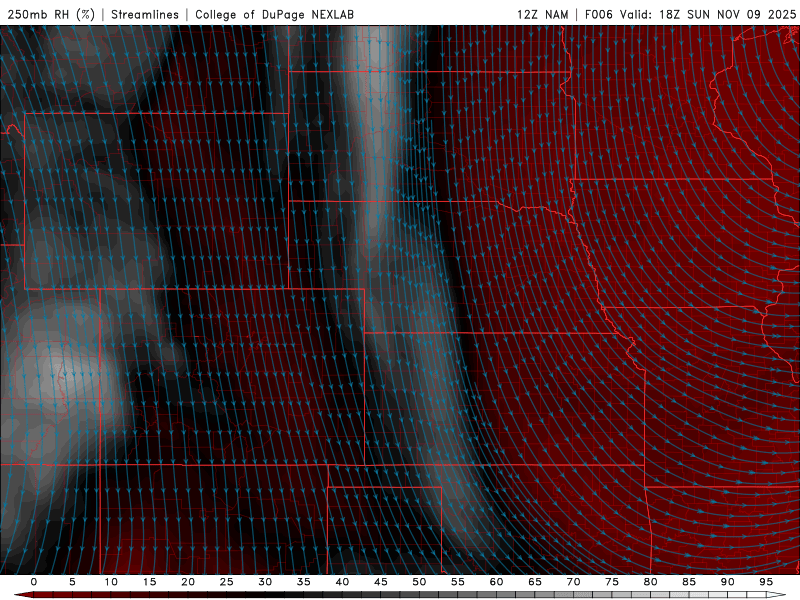Image resolution: width=800 pixels, height=600 pixels.
Task: Select the colorbar tick label '15'
Action: pyautogui.click(x=149, y=582)
